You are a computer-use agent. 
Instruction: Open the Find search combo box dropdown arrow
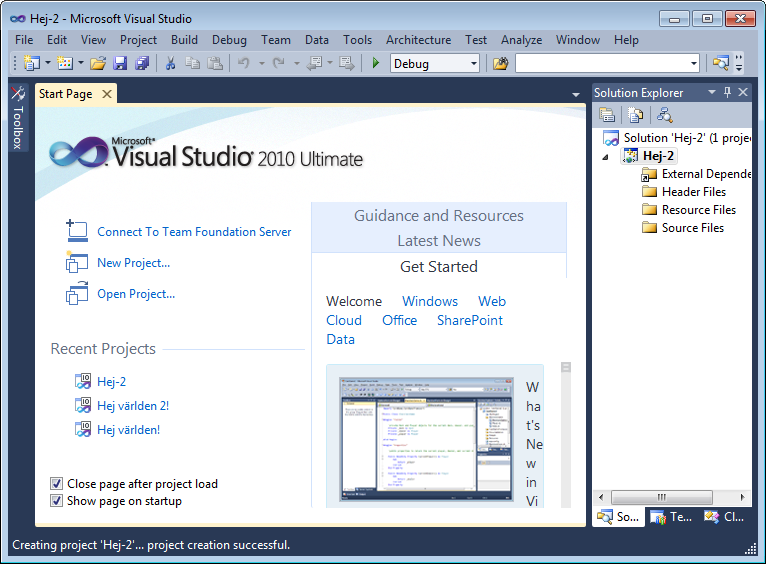[694, 63]
